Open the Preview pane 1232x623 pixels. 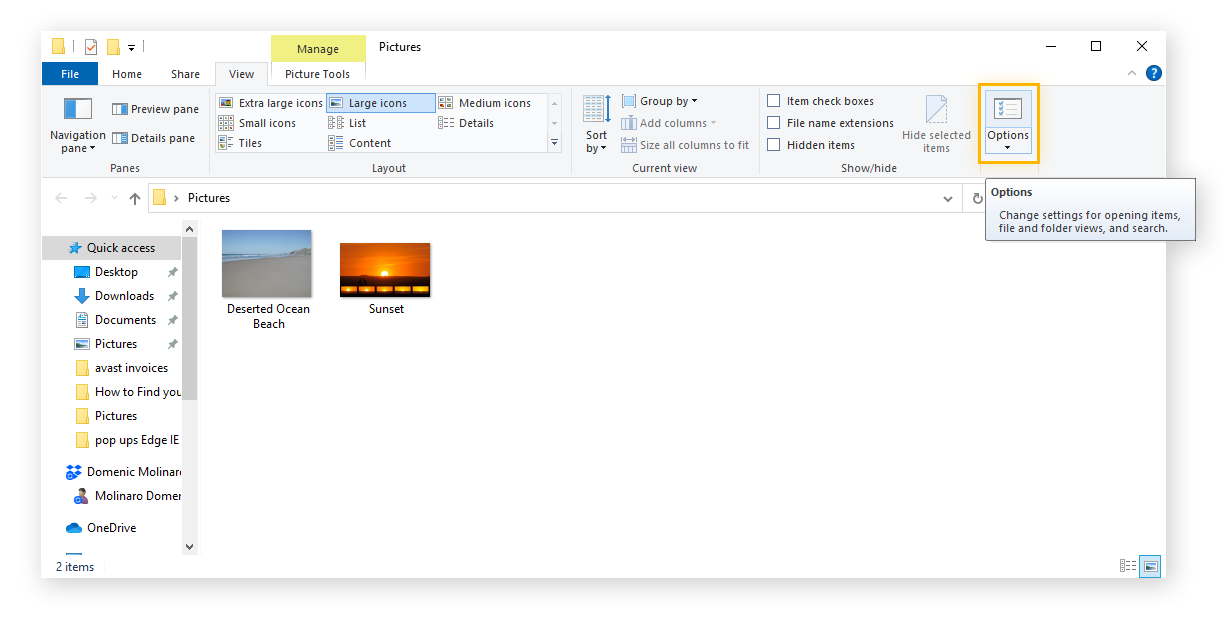[x=154, y=108]
